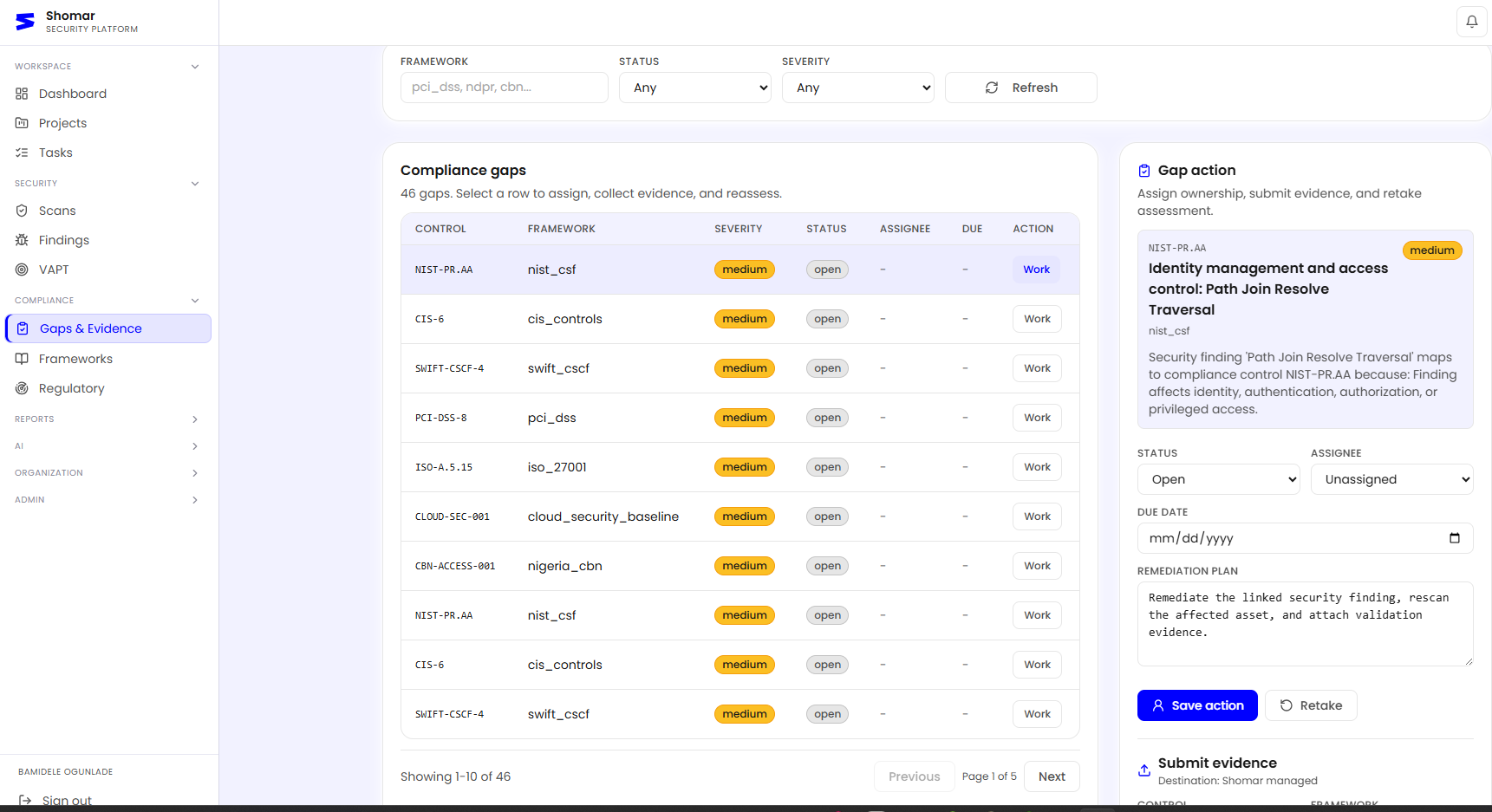This screenshot has width=1492, height=812.
Task: Go to Next page of gaps
Action: click(x=1052, y=776)
